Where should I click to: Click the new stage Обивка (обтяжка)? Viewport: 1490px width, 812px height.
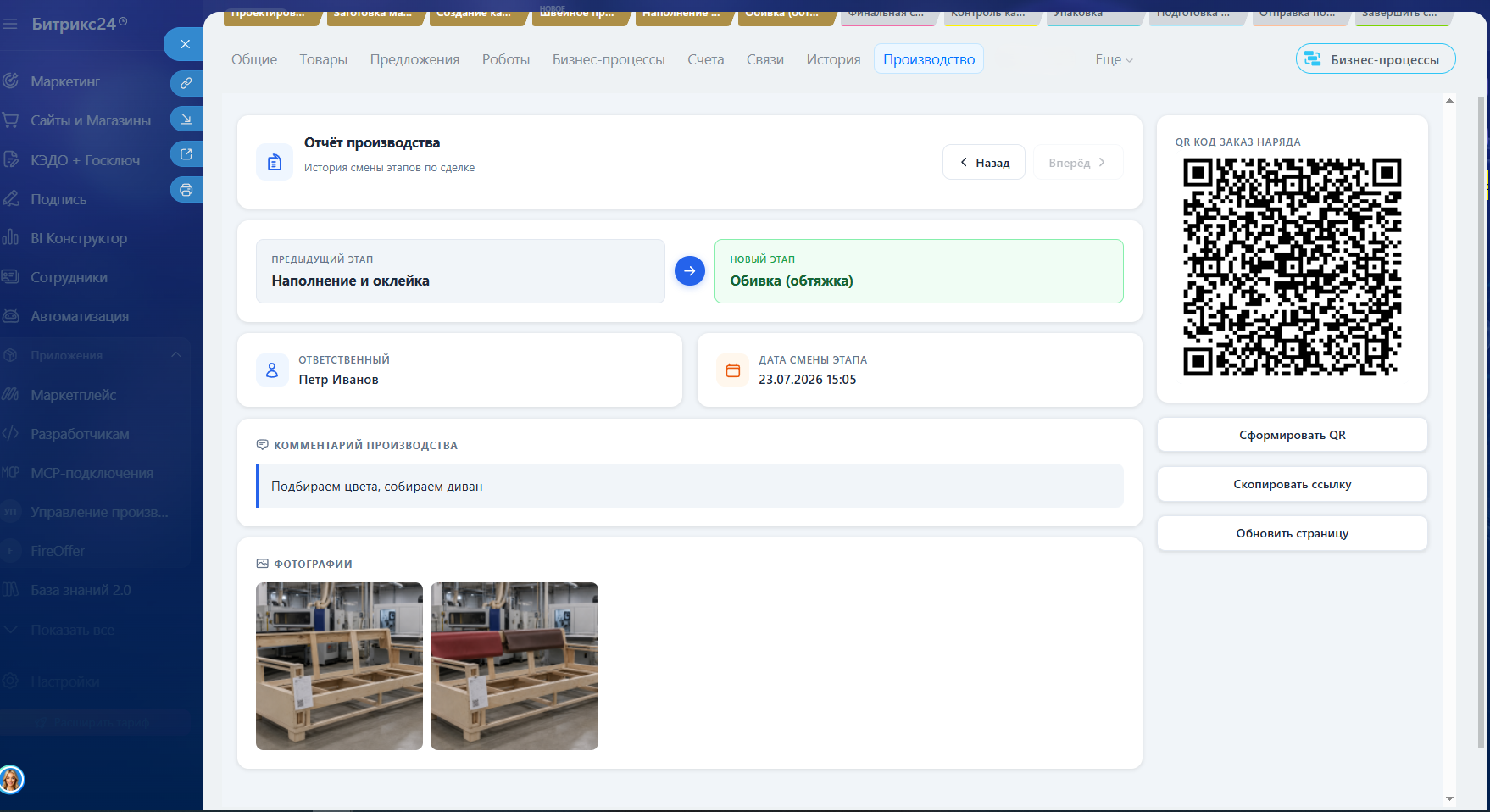point(919,271)
